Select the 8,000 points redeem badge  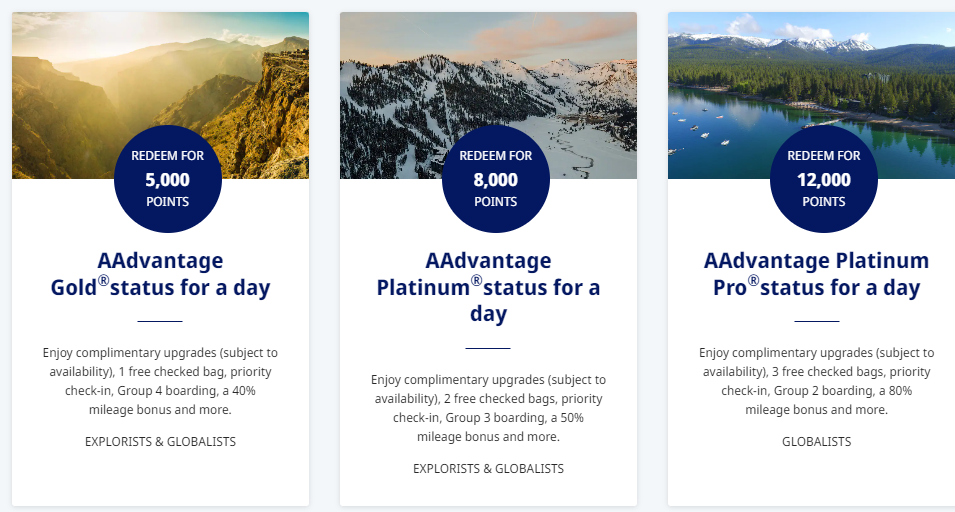pyautogui.click(x=496, y=179)
